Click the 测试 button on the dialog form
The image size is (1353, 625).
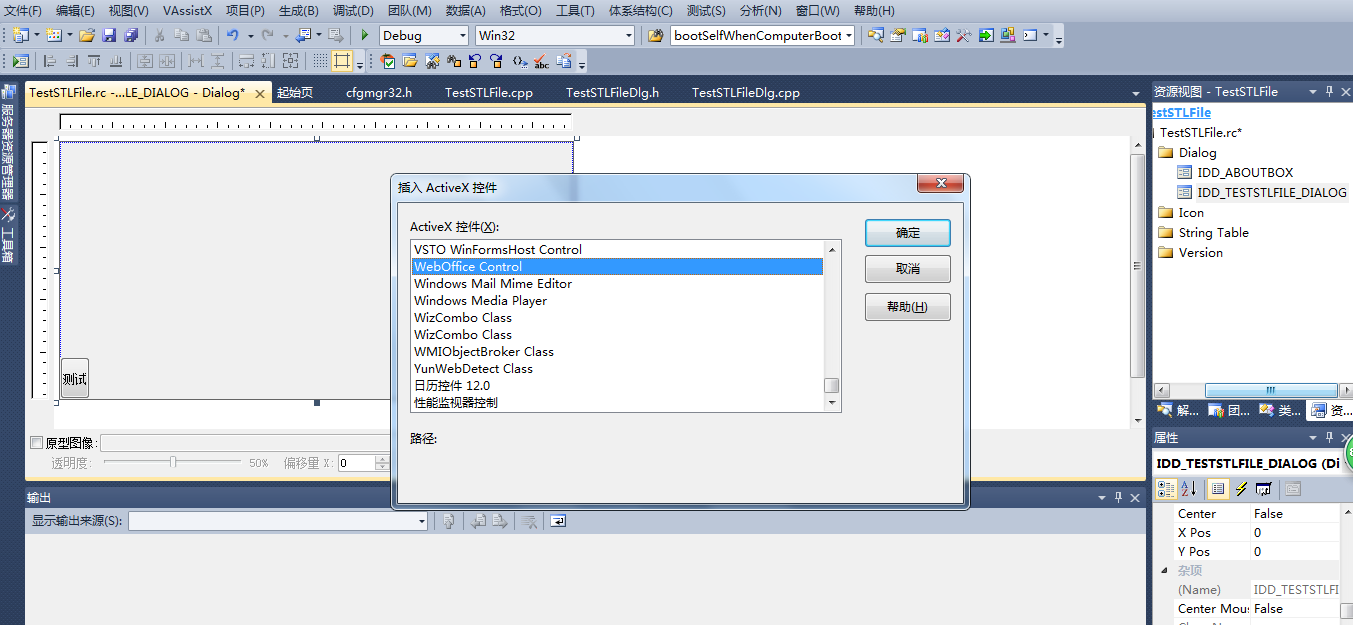pyautogui.click(x=75, y=378)
